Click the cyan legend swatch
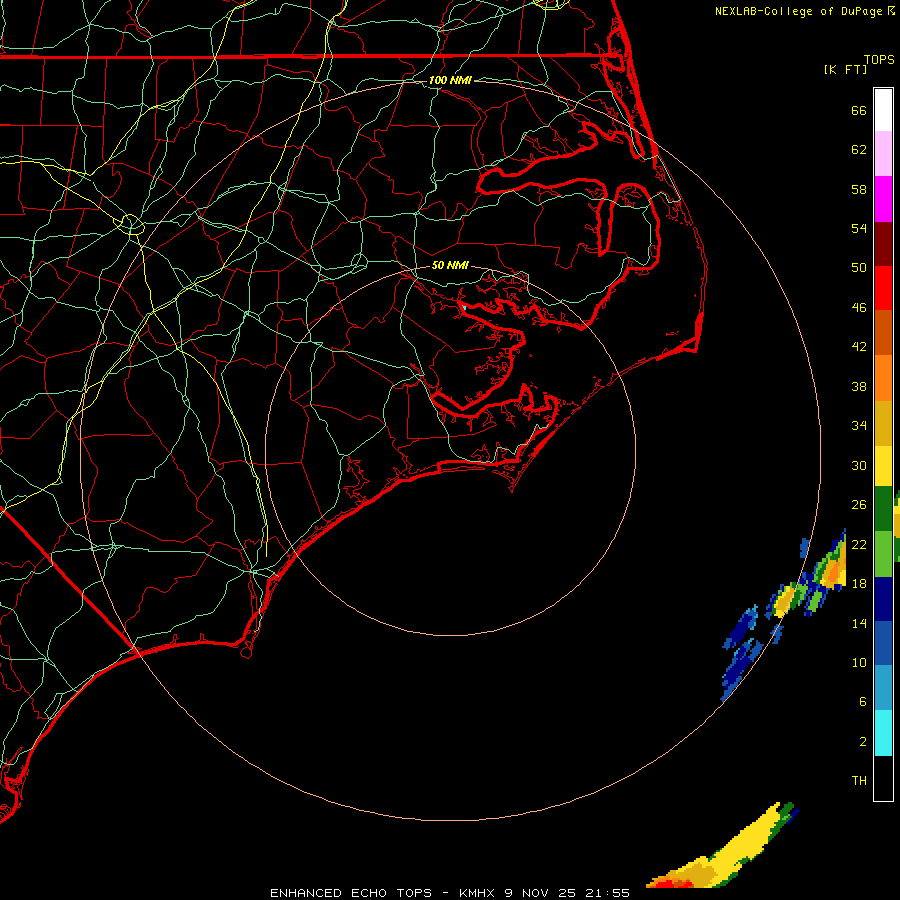 coord(883,733)
